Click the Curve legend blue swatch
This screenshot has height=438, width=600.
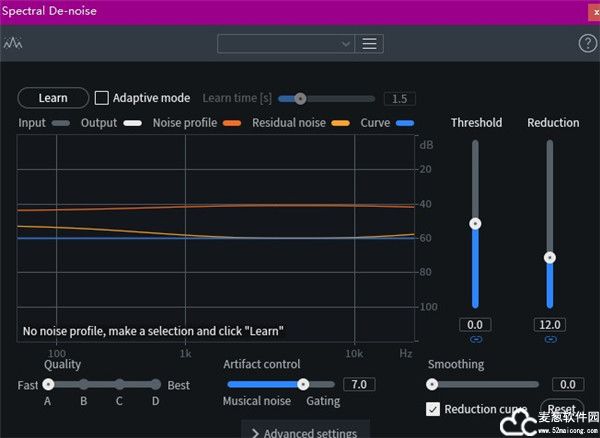[x=405, y=123]
